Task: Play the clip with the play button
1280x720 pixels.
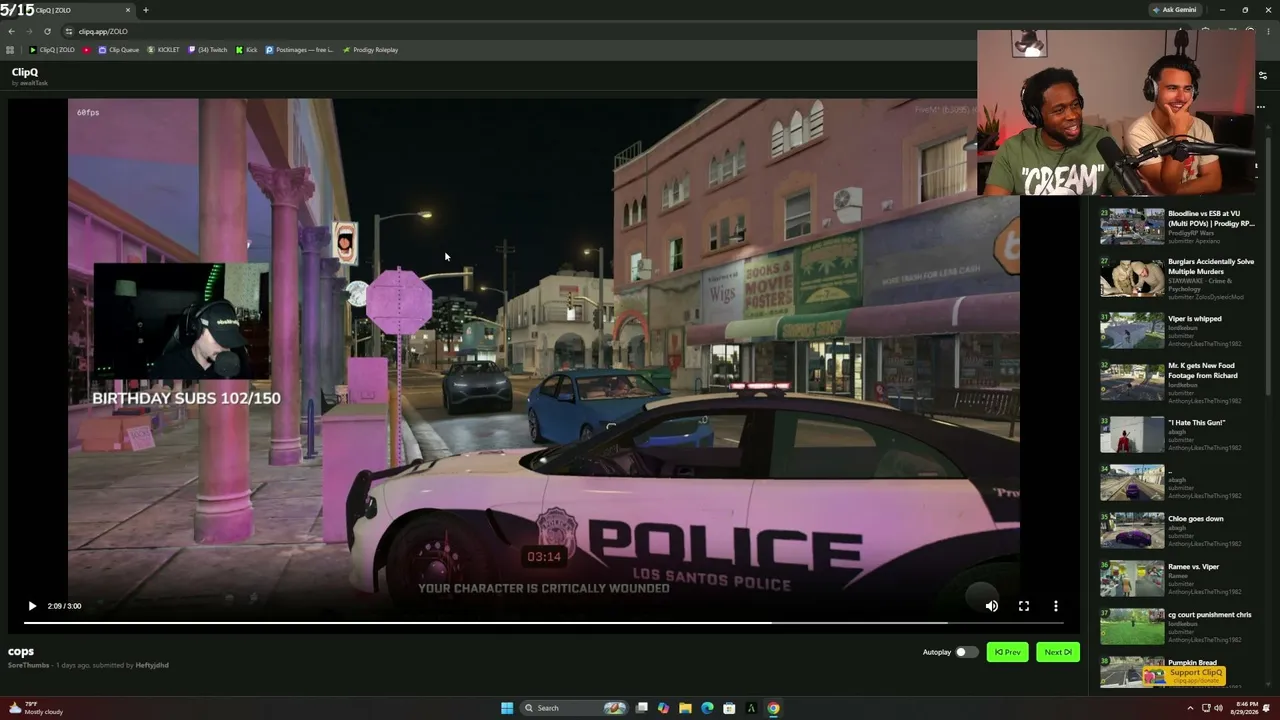Action: (32, 606)
